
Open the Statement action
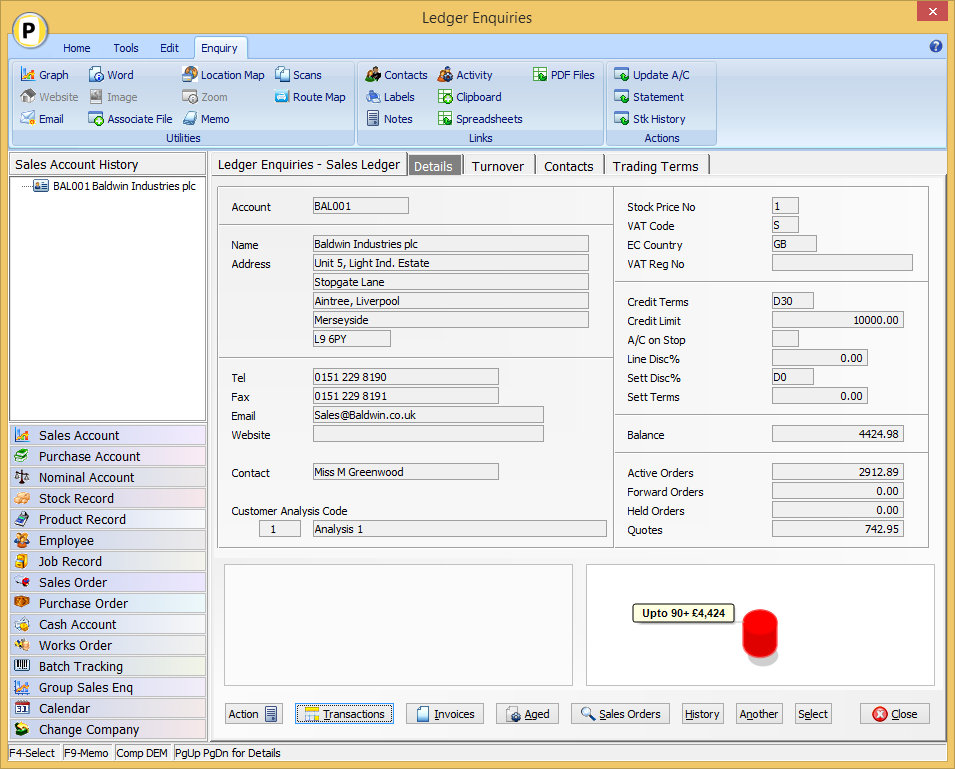pos(649,97)
